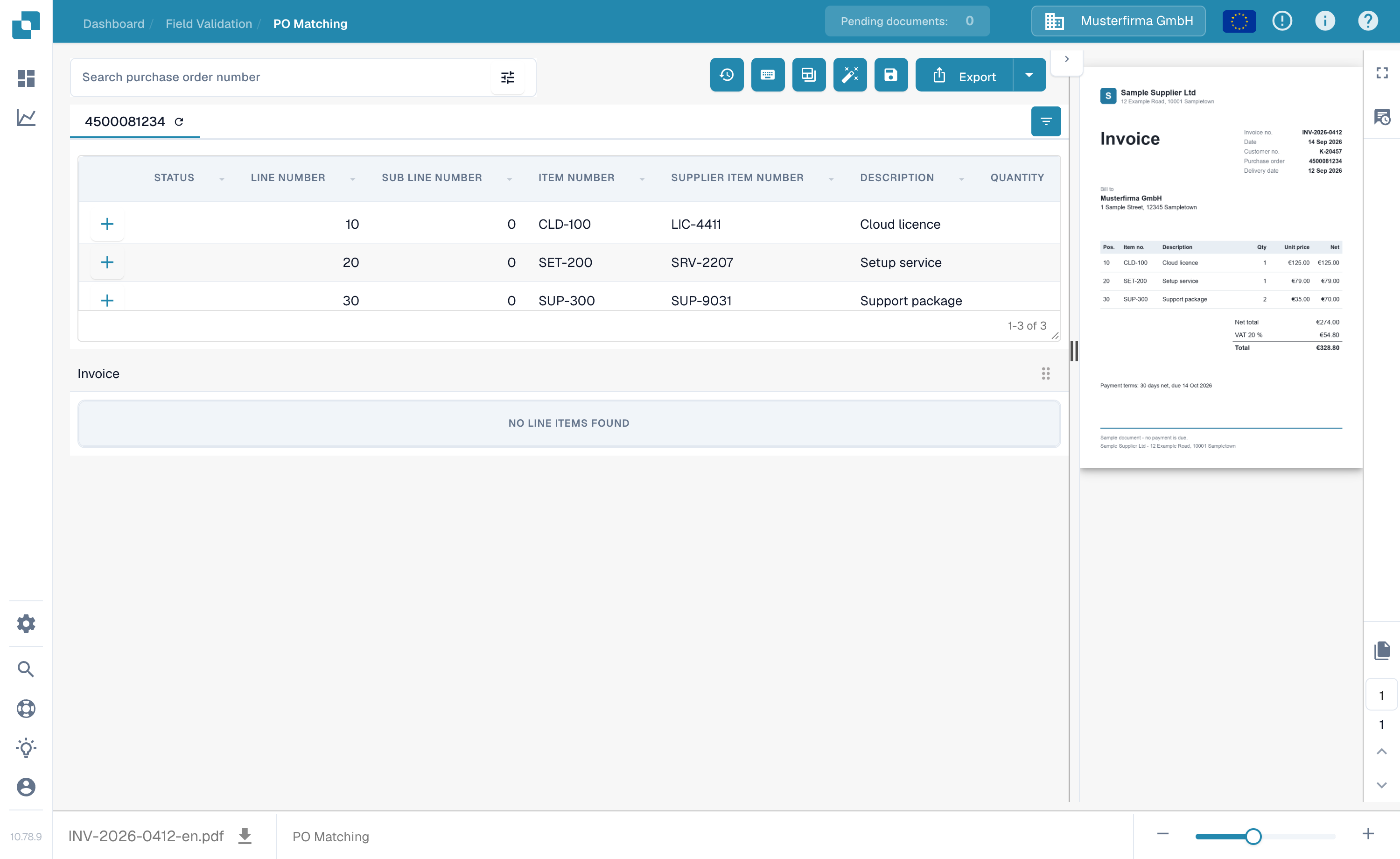
Task: Click the copy pages icon in viewer
Action: [1382, 650]
